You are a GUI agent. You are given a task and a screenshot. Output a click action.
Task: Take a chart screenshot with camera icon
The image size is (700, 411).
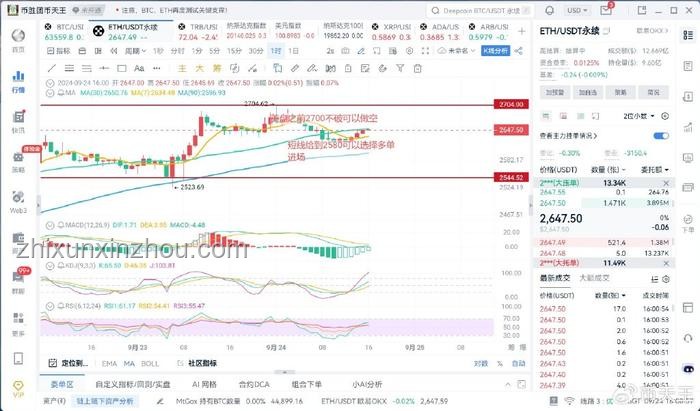tap(345, 51)
